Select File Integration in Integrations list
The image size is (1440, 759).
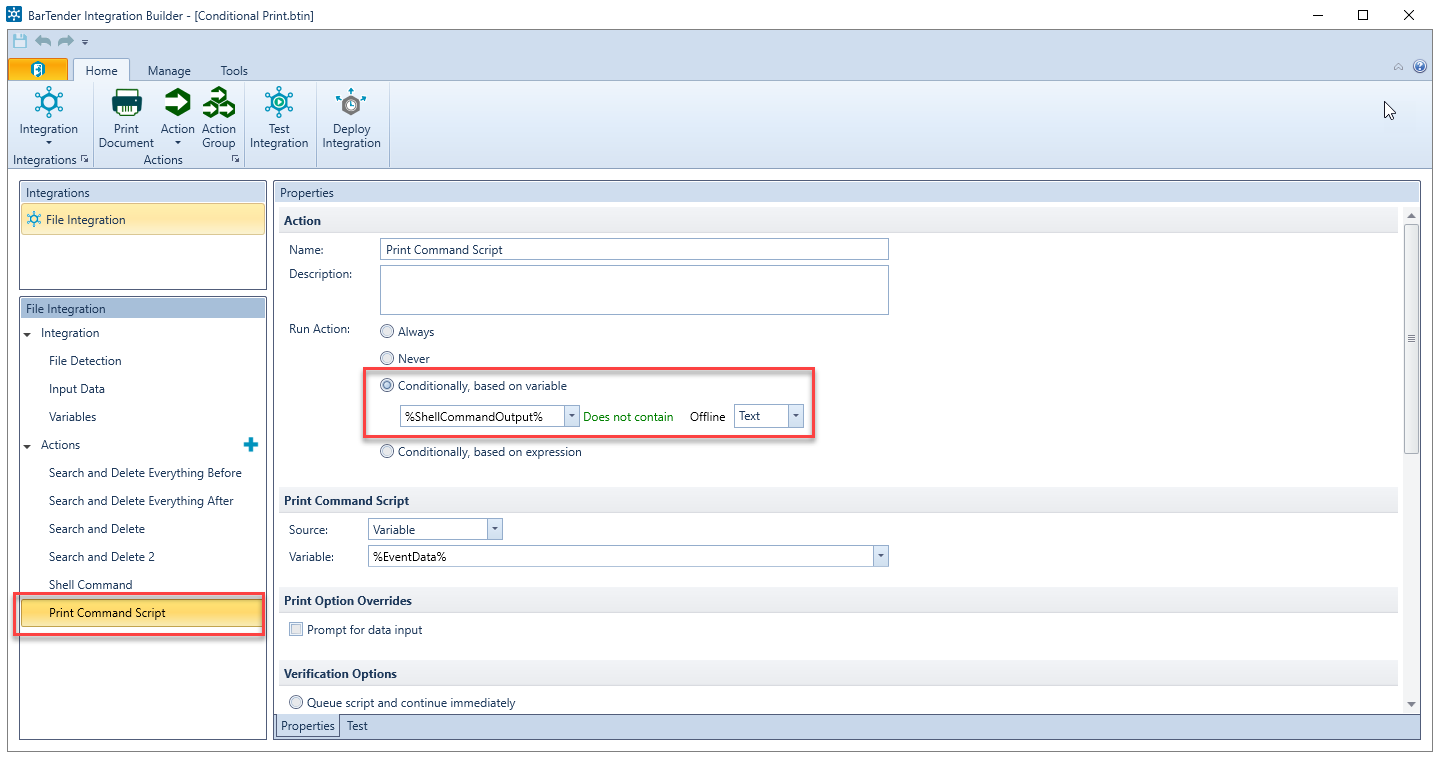143,219
